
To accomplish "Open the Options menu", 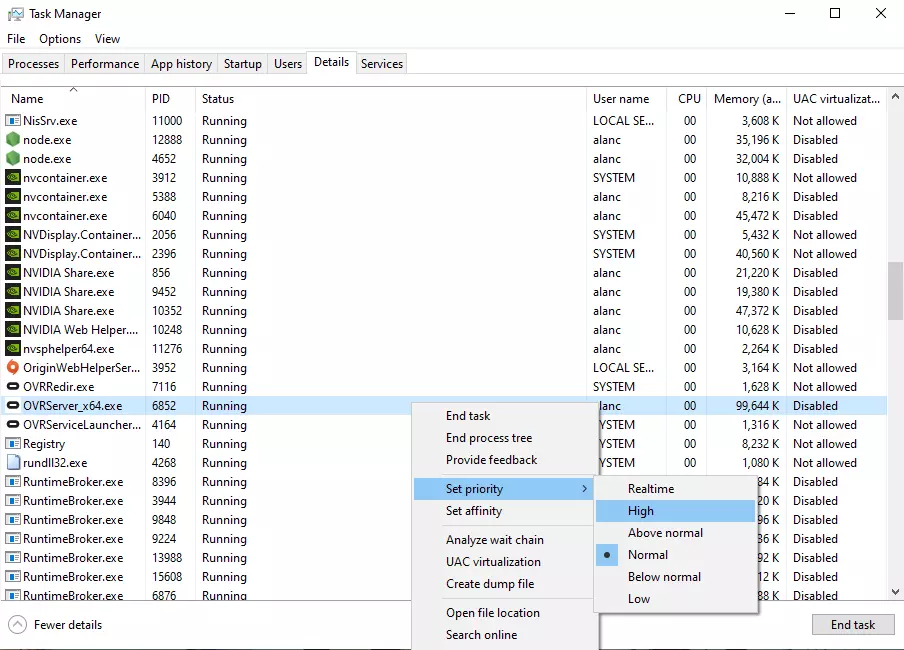I will 60,39.
